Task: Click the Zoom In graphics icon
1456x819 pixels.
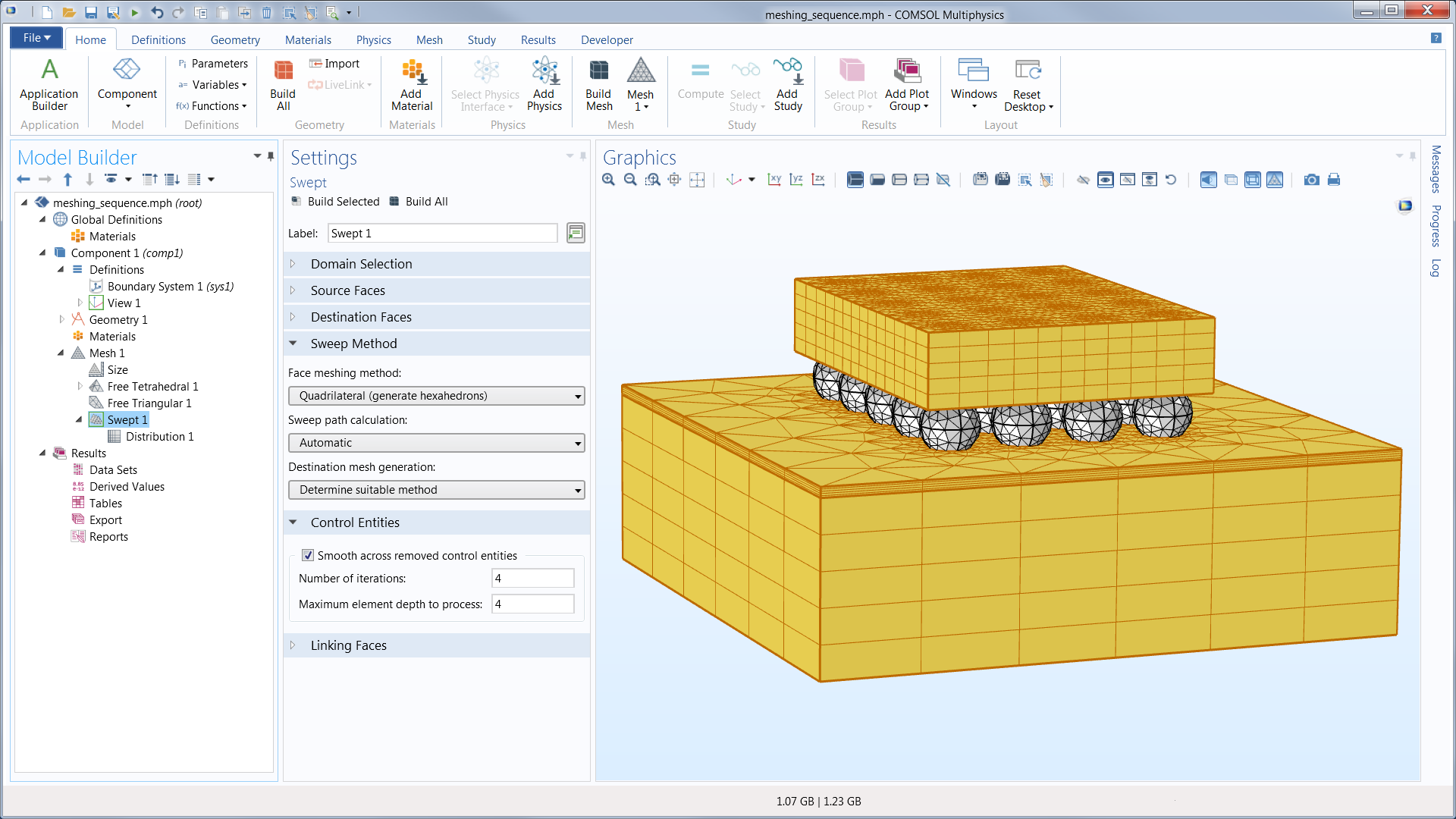Action: (x=608, y=180)
